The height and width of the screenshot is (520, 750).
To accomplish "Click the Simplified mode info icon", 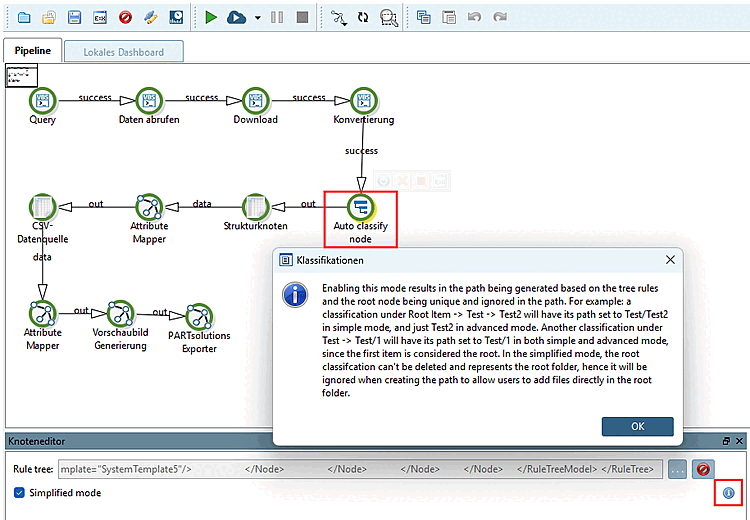I will pyautogui.click(x=728, y=493).
